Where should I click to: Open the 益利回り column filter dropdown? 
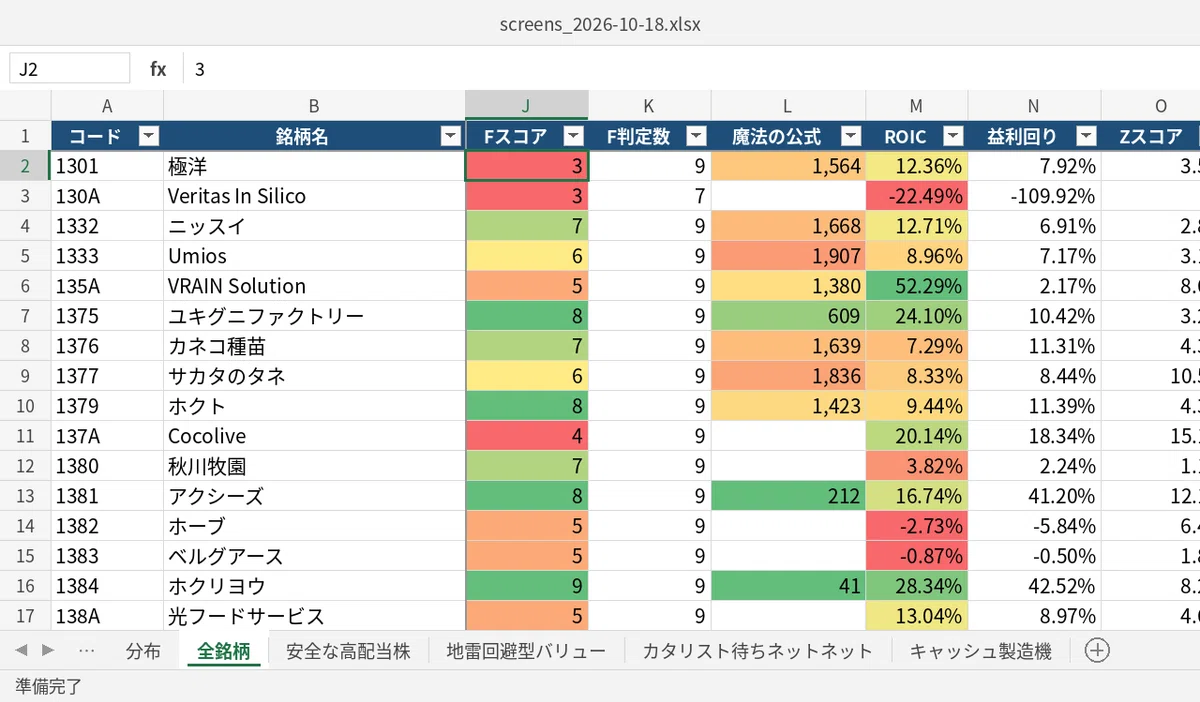tap(1086, 137)
